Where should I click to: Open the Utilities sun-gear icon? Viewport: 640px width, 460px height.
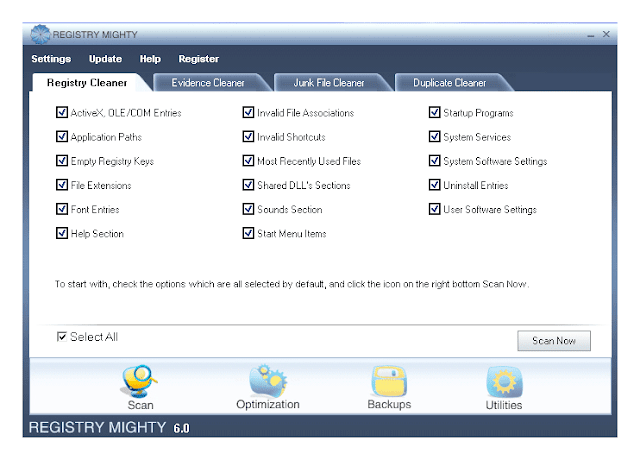pos(504,382)
